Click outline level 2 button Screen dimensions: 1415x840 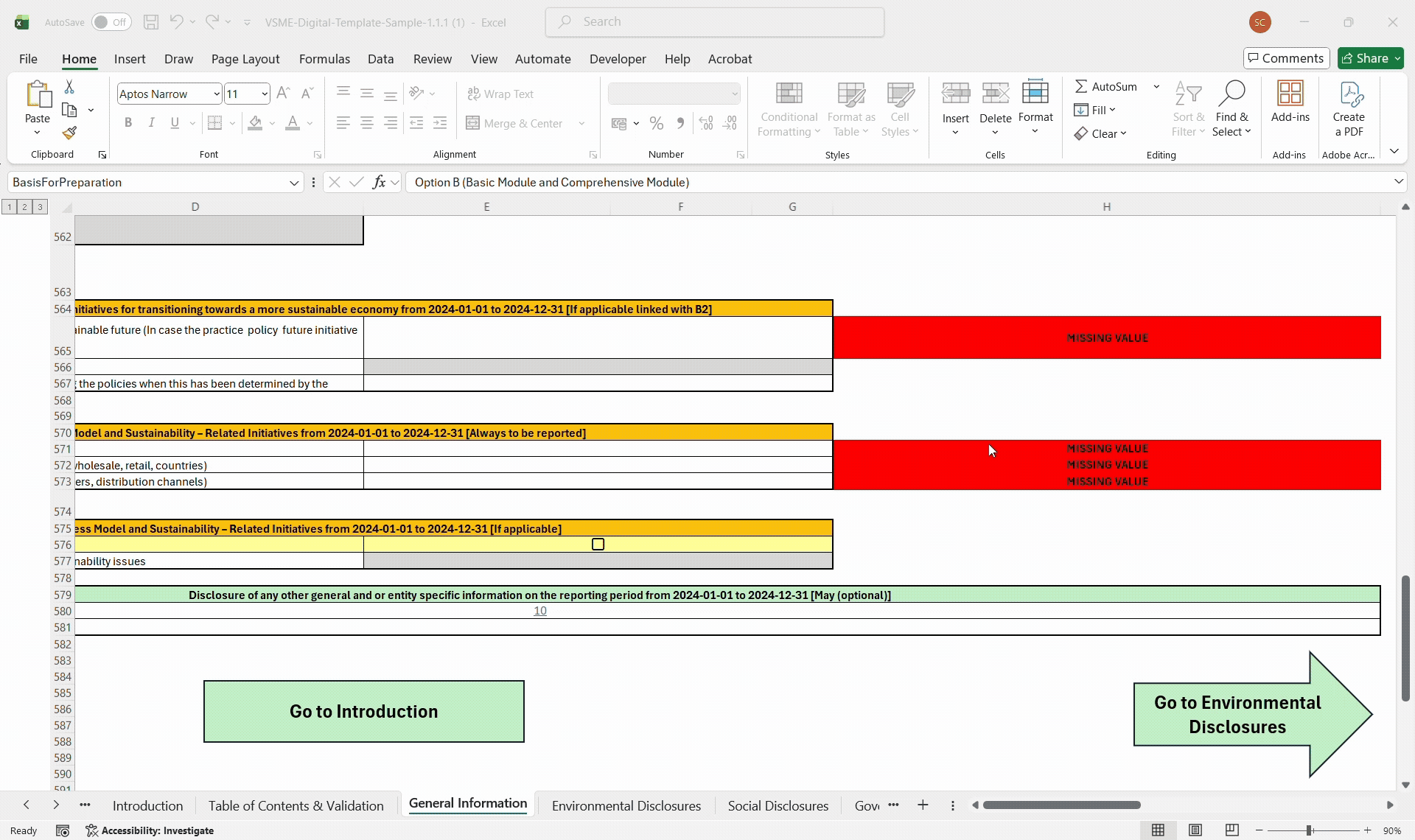click(24, 207)
